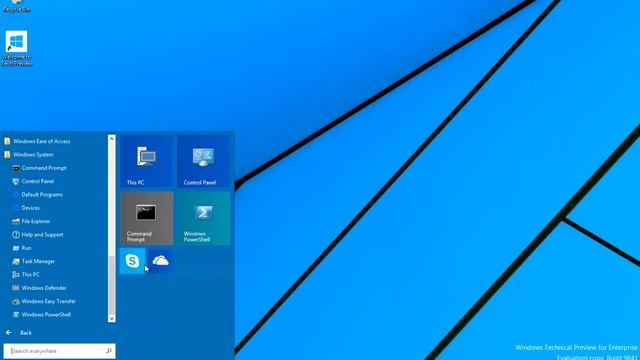Click the apps list scrollbar thumb
This screenshot has height=360, width=640.
[x=111, y=284]
